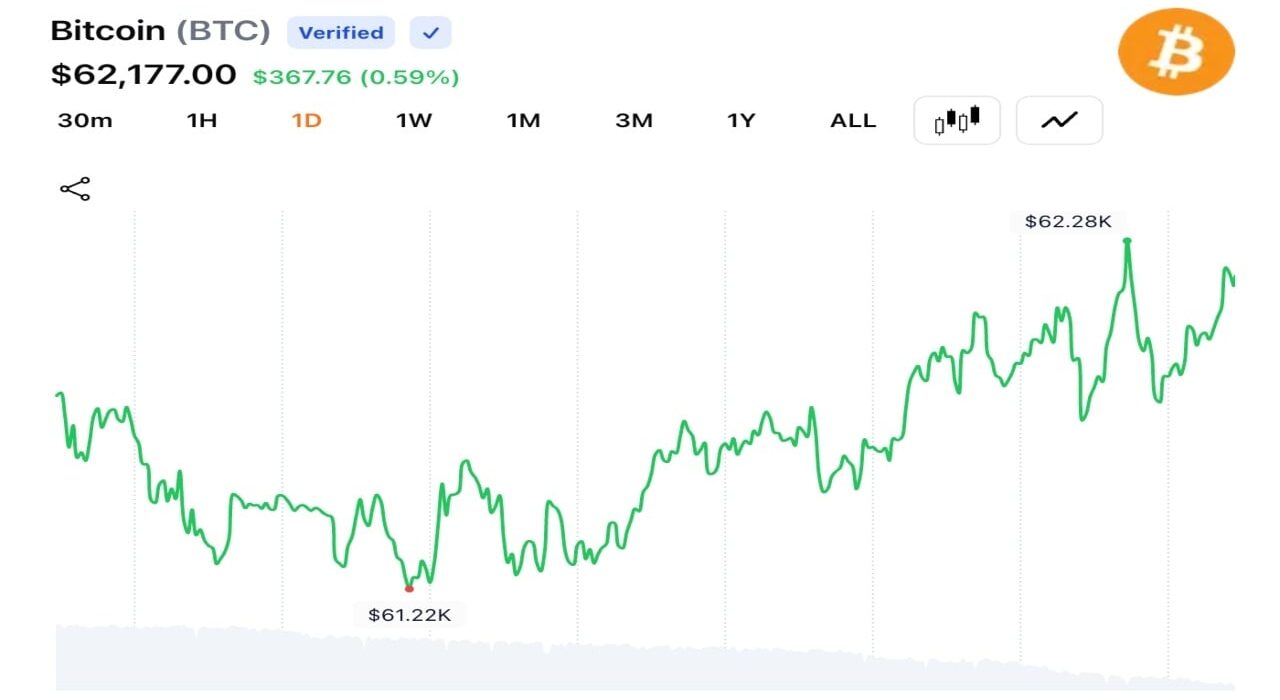
Task: Click the orange Bitcoin logo
Action: [x=1176, y=51]
